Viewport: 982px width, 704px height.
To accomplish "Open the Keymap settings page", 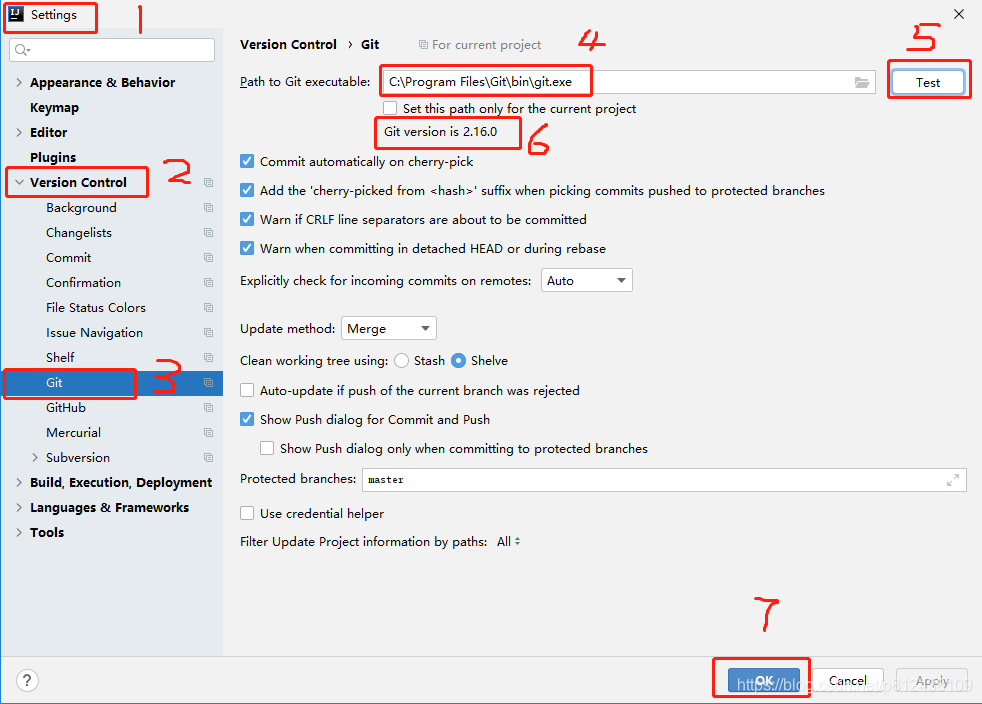I will [x=54, y=108].
